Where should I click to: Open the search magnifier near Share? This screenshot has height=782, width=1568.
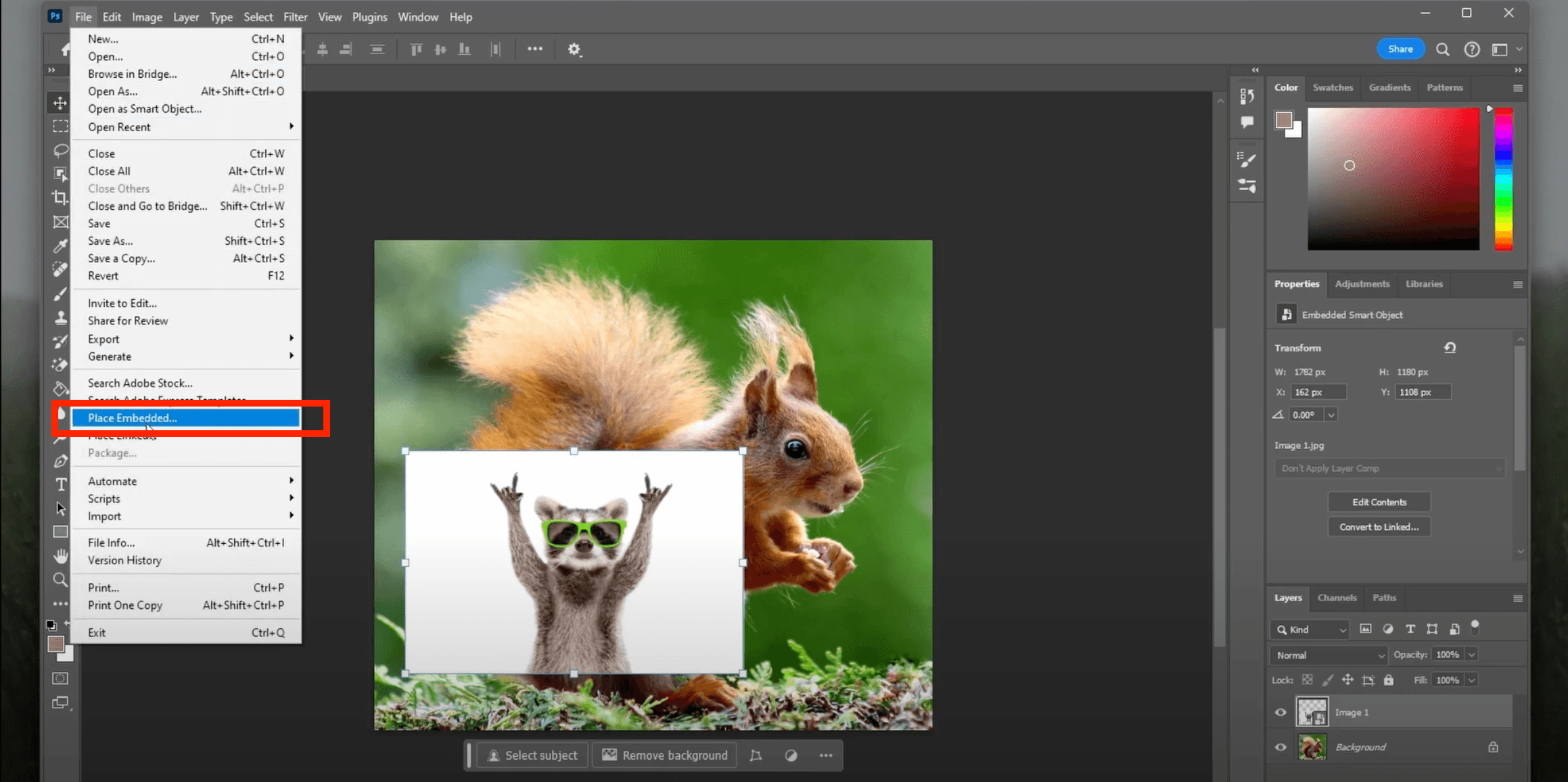1442,49
